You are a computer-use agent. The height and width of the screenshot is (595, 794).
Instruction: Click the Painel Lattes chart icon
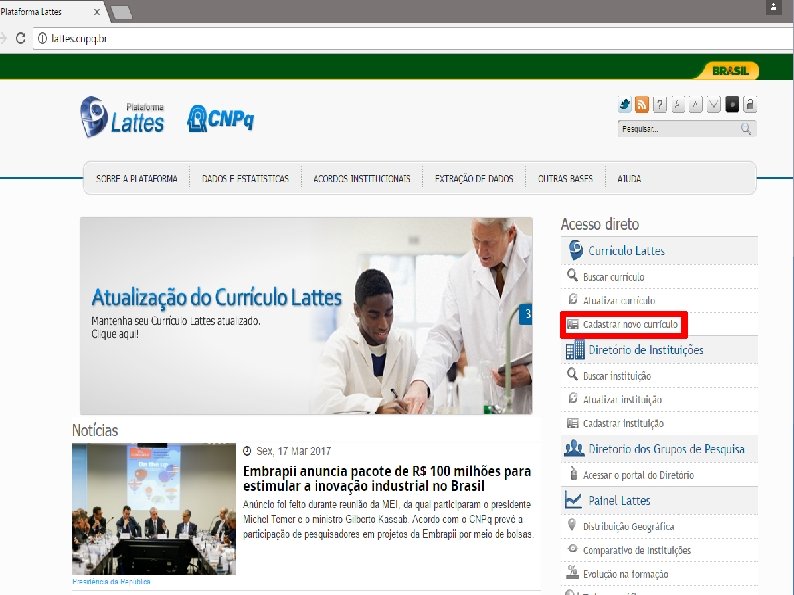[x=573, y=500]
